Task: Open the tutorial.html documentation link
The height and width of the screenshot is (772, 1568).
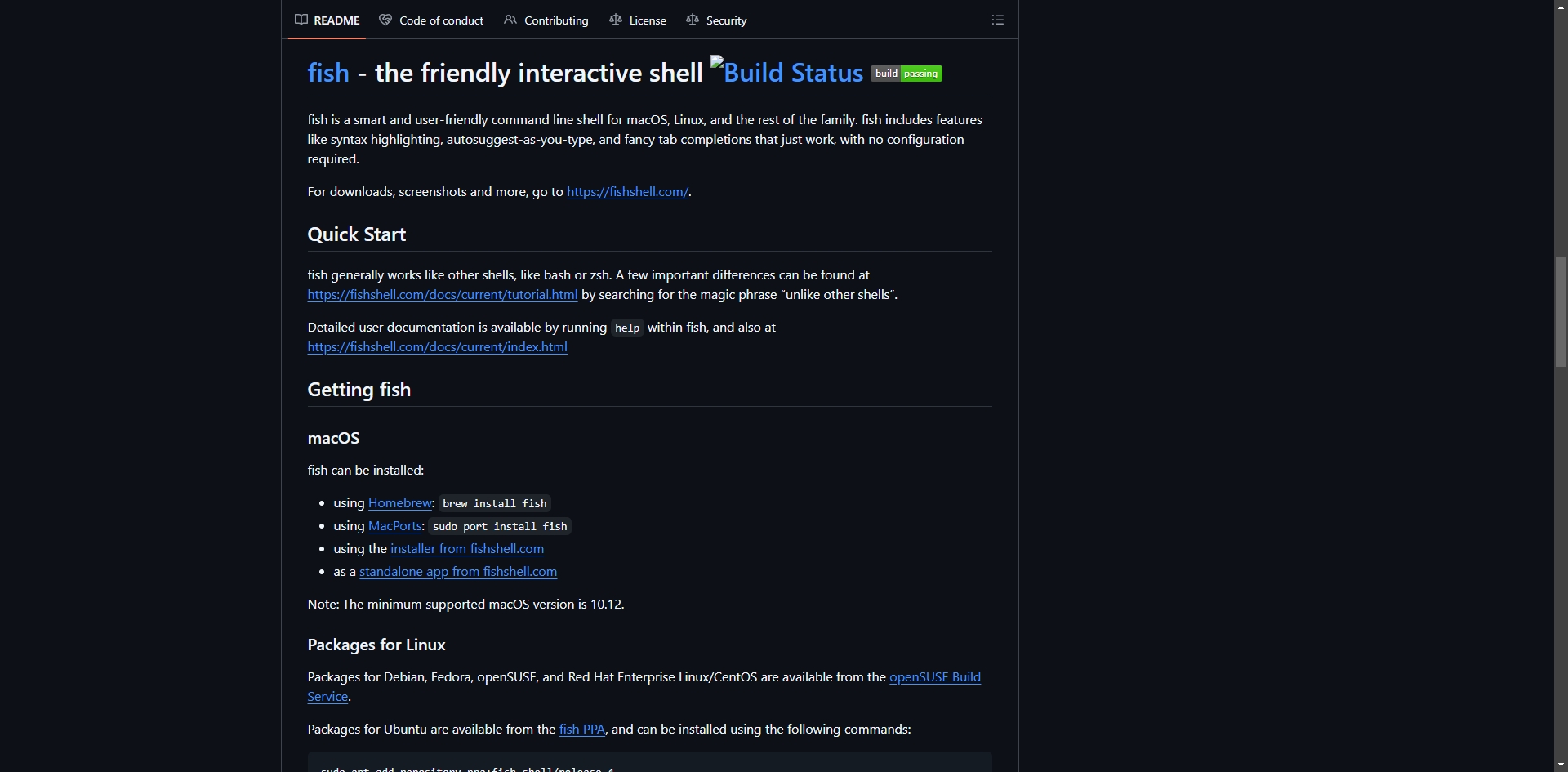Action: (443, 295)
